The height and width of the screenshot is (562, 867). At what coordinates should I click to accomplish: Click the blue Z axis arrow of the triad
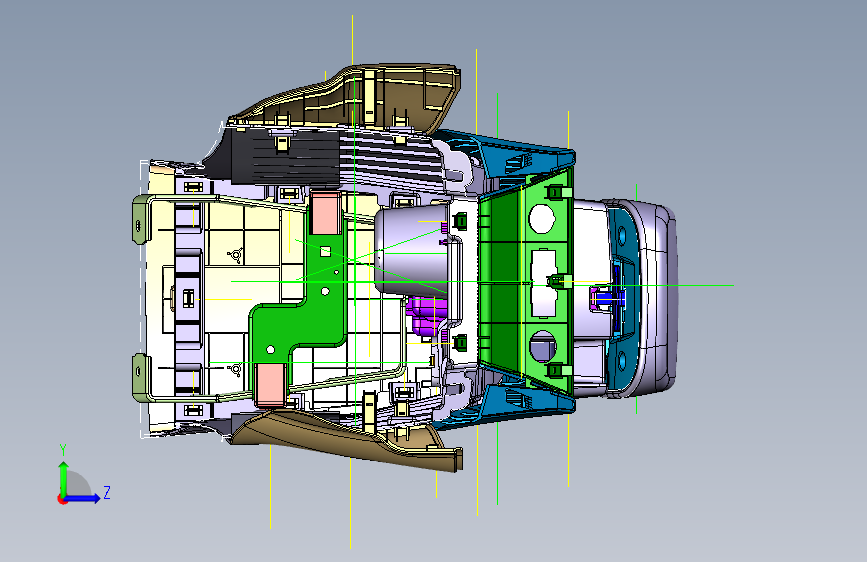tap(83, 498)
